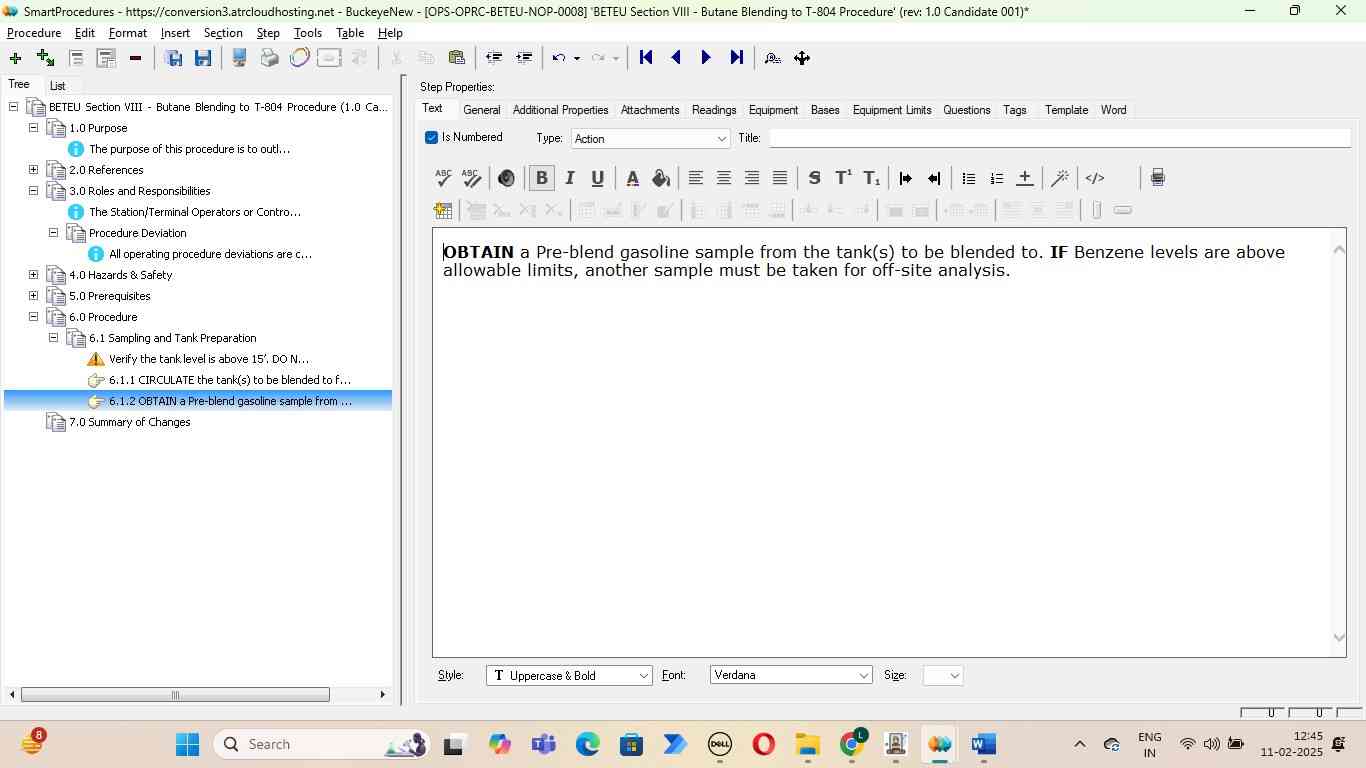Image resolution: width=1366 pixels, height=768 pixels.
Task: Apply subscript formatting
Action: point(871,178)
